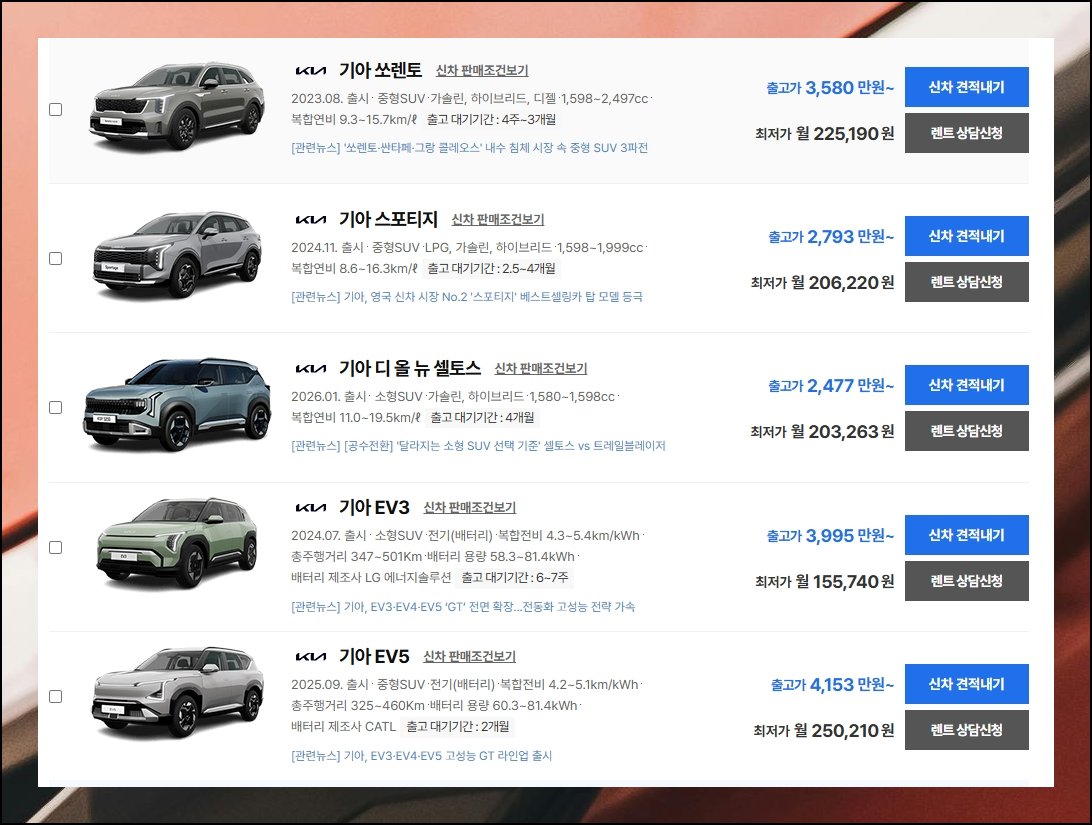Request 렌트 상담신청 for EV3
1092x825 pixels.
[967, 581]
